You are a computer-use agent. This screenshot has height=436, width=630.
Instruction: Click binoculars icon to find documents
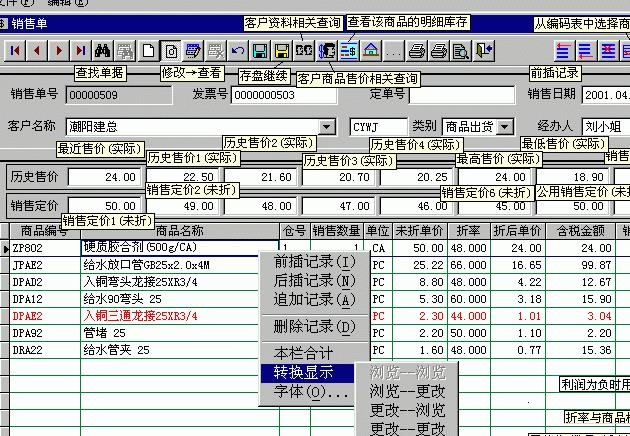(x=103, y=51)
